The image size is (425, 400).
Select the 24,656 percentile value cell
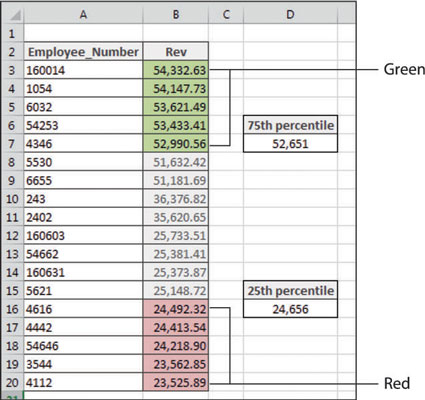coord(290,309)
